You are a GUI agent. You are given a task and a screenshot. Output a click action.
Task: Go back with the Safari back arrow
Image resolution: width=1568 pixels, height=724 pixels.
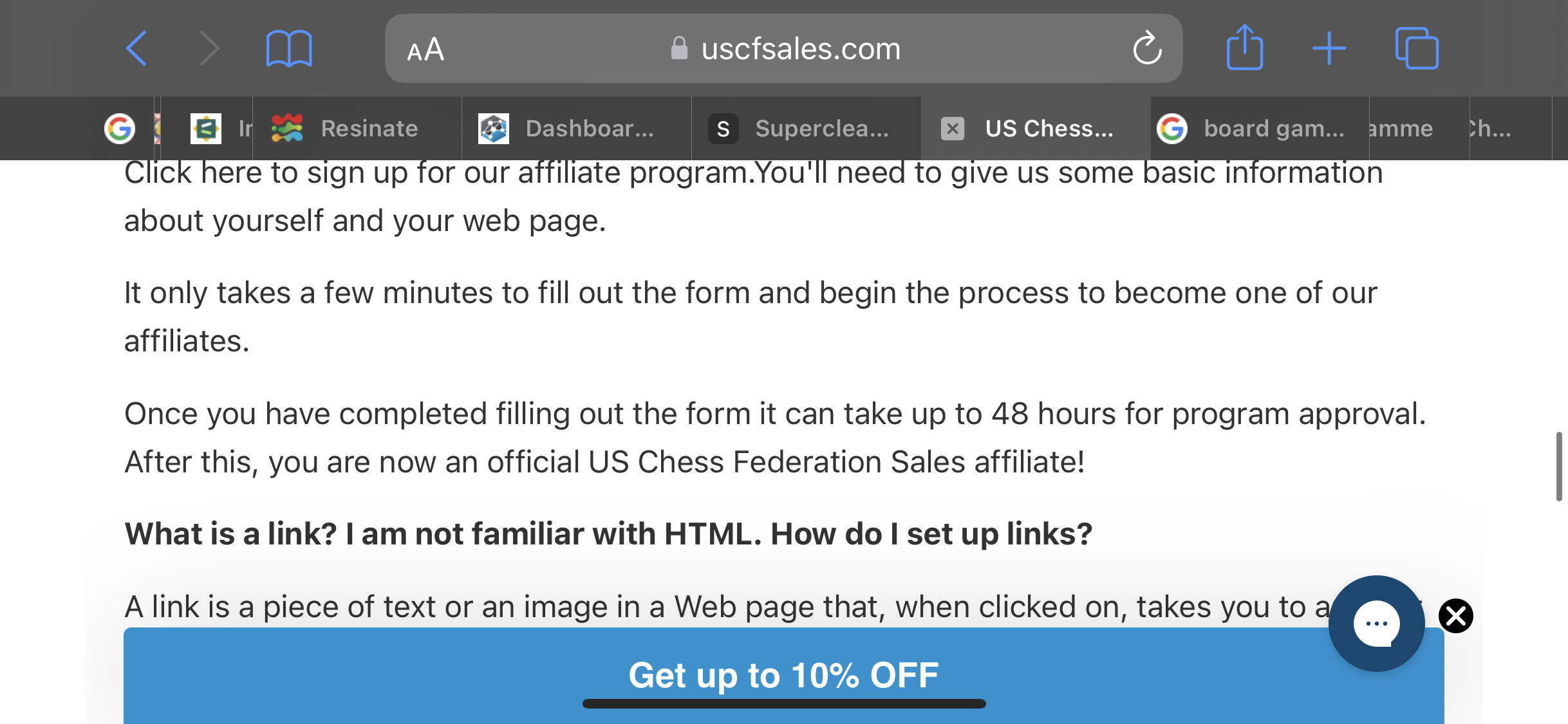point(136,48)
